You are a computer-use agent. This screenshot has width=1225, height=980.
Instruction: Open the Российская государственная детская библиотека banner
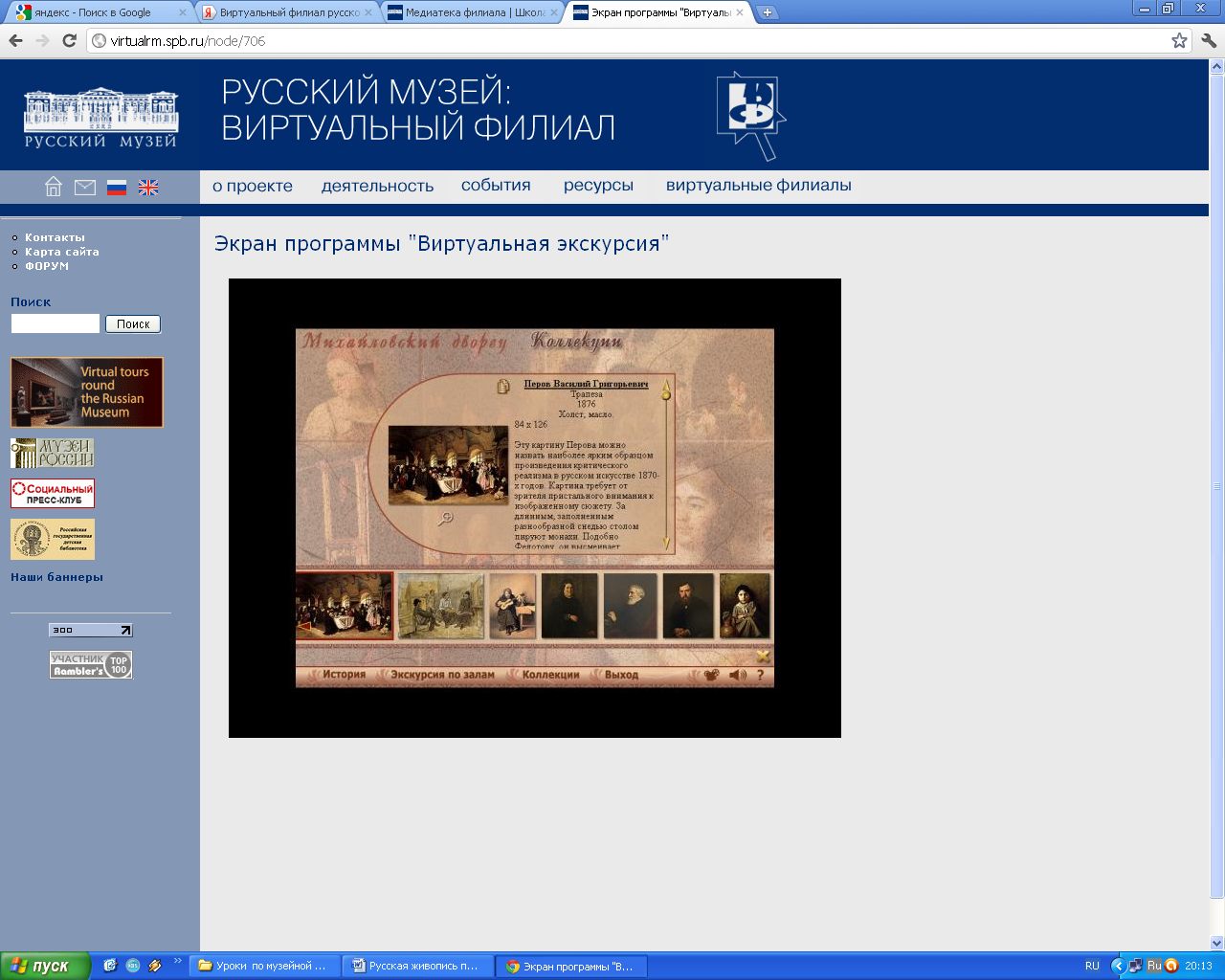click(53, 539)
